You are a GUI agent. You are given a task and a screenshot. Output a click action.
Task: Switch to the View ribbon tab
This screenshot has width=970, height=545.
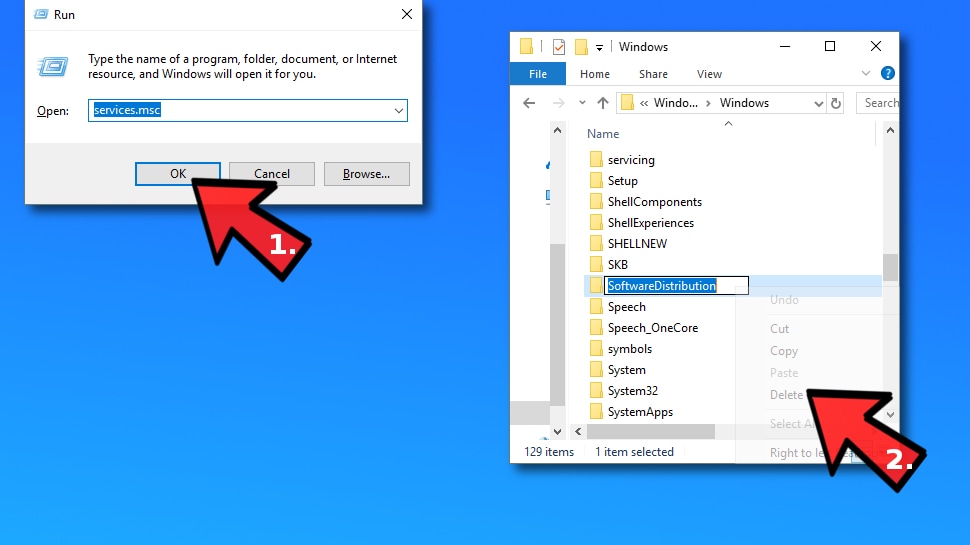coord(709,74)
